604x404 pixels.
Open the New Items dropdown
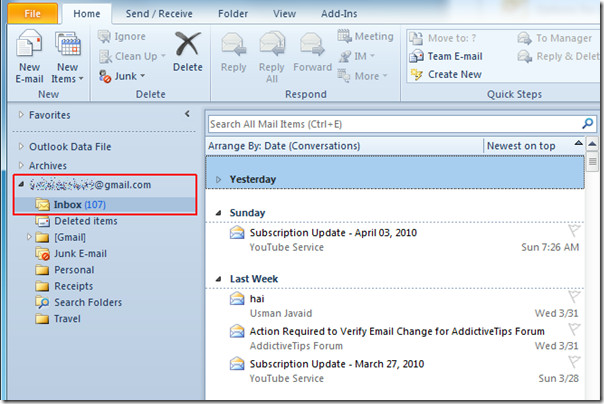point(67,57)
